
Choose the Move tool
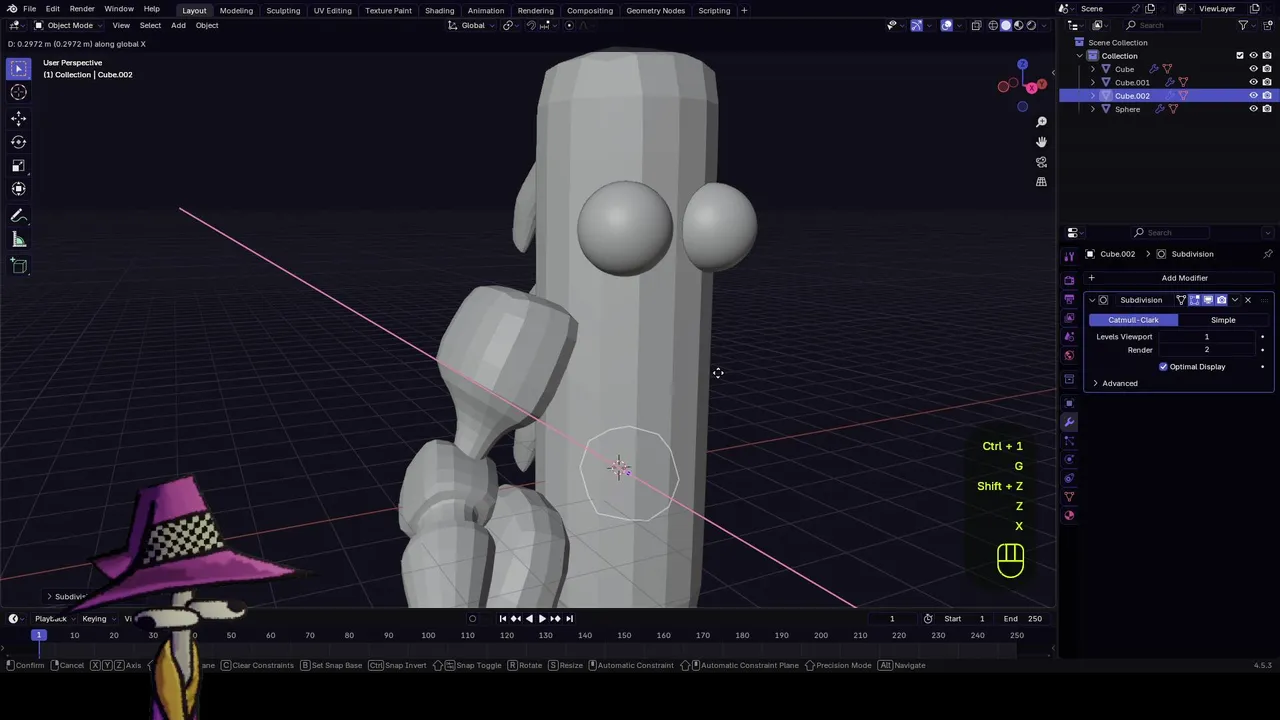tap(18, 118)
